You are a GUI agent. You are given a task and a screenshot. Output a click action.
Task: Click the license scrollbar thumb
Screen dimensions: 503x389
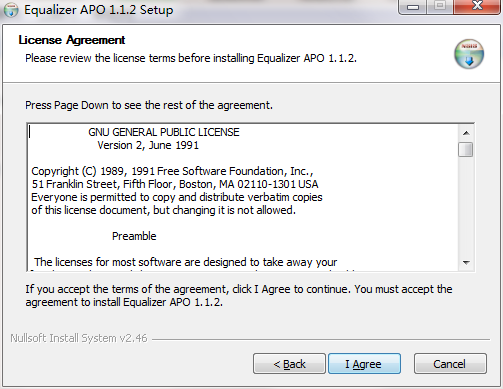[x=466, y=149]
